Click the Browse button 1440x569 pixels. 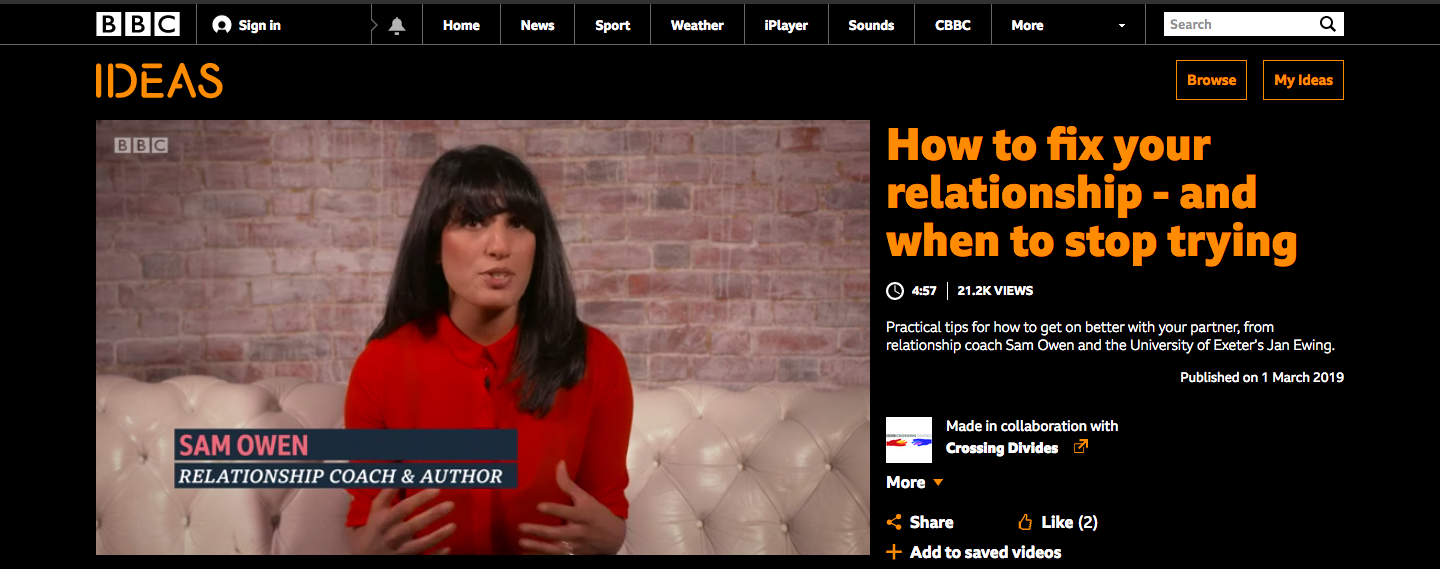tap(1211, 80)
